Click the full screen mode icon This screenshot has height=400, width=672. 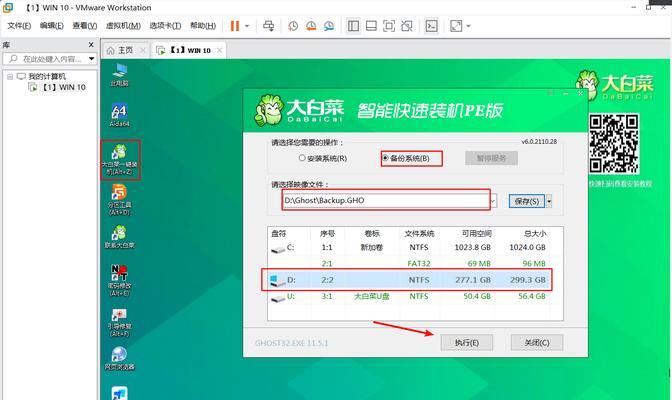tap(389, 26)
